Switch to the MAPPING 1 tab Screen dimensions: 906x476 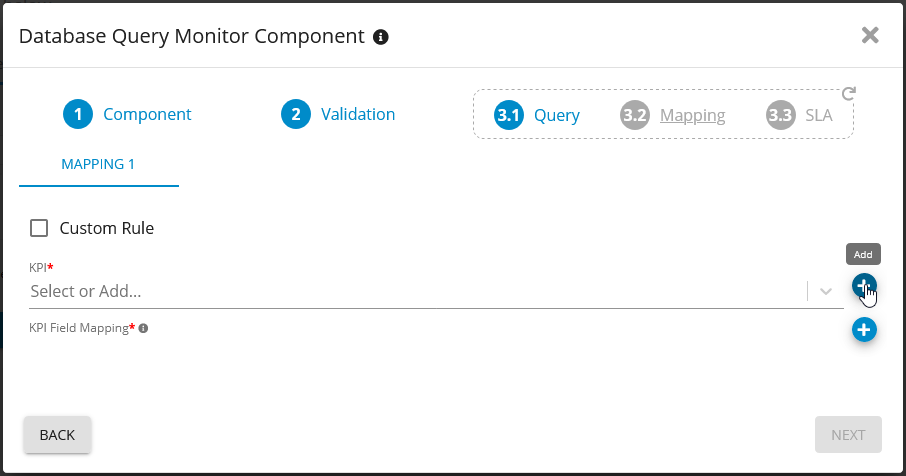(98, 164)
